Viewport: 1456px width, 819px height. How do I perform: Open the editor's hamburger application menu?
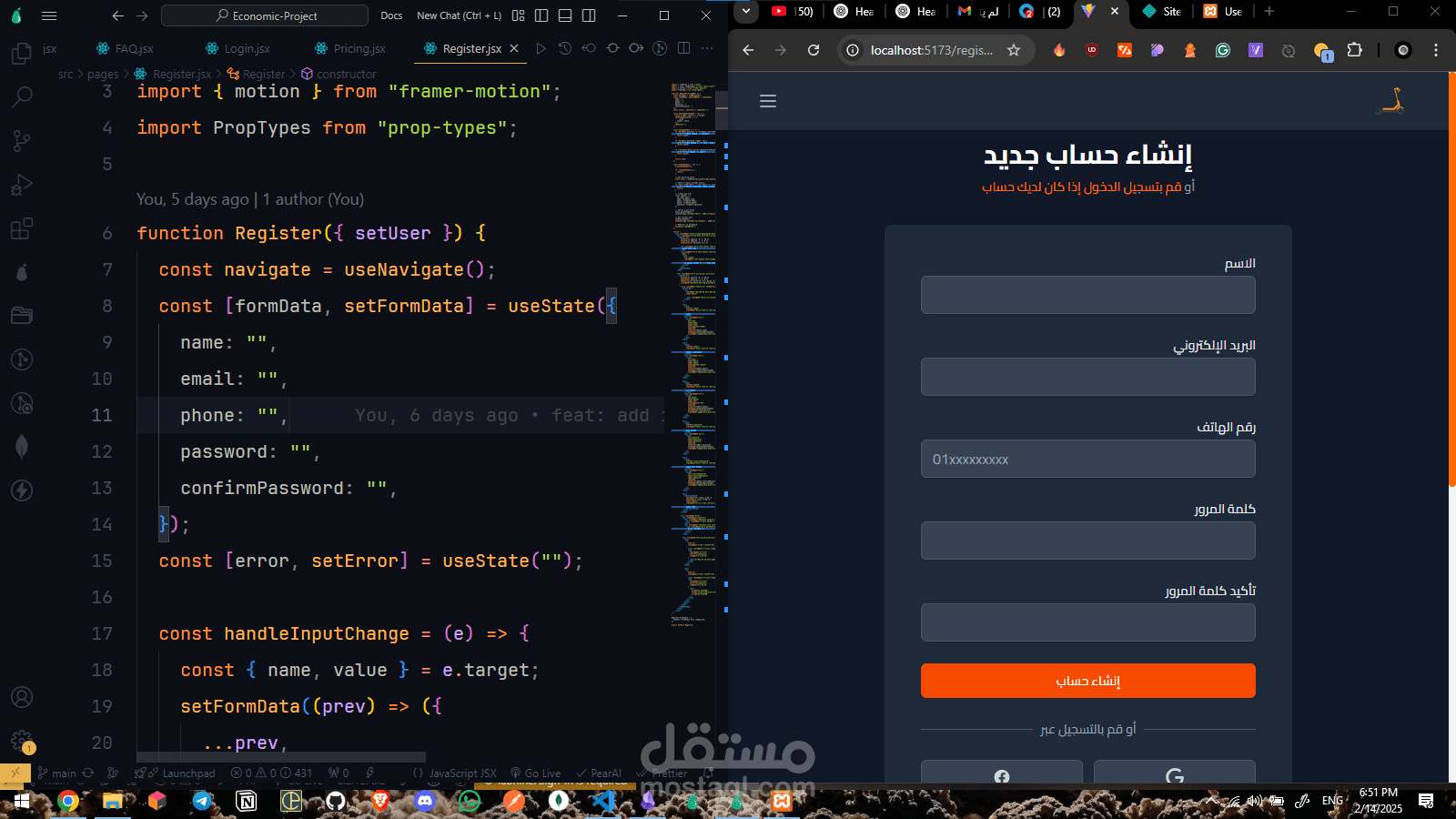pos(49,15)
